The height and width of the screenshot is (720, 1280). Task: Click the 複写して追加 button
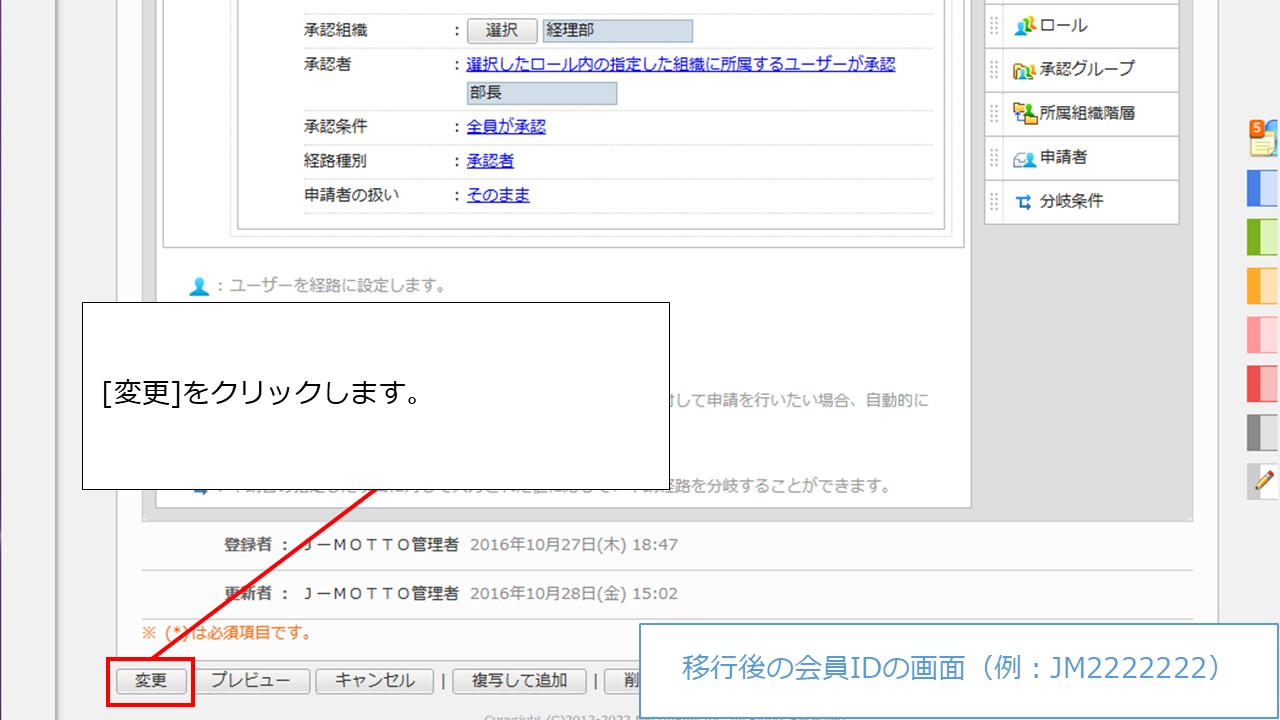coord(518,681)
